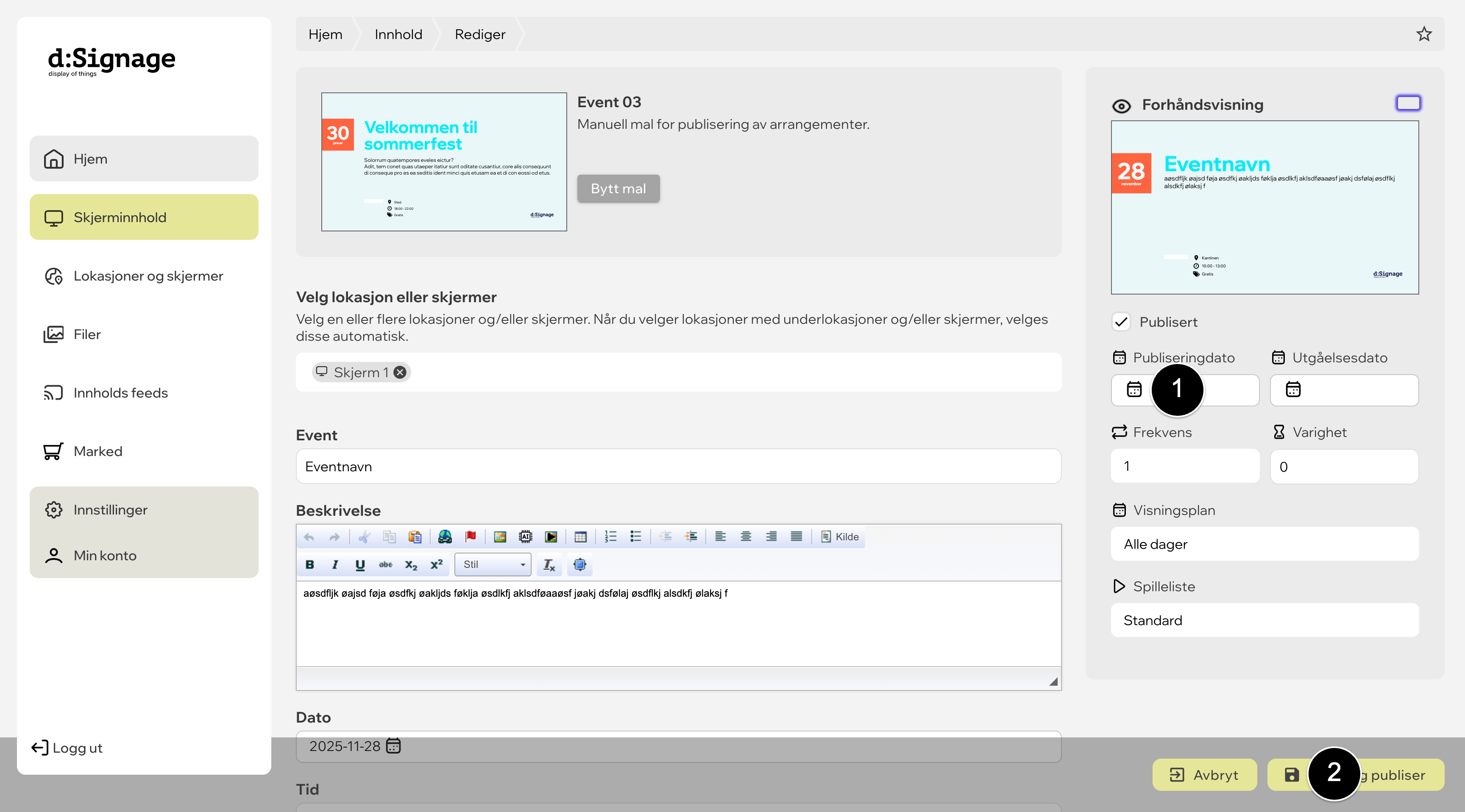Screen dimensions: 1465x812
Task: Increase the paragraph indent
Action: coord(691,537)
